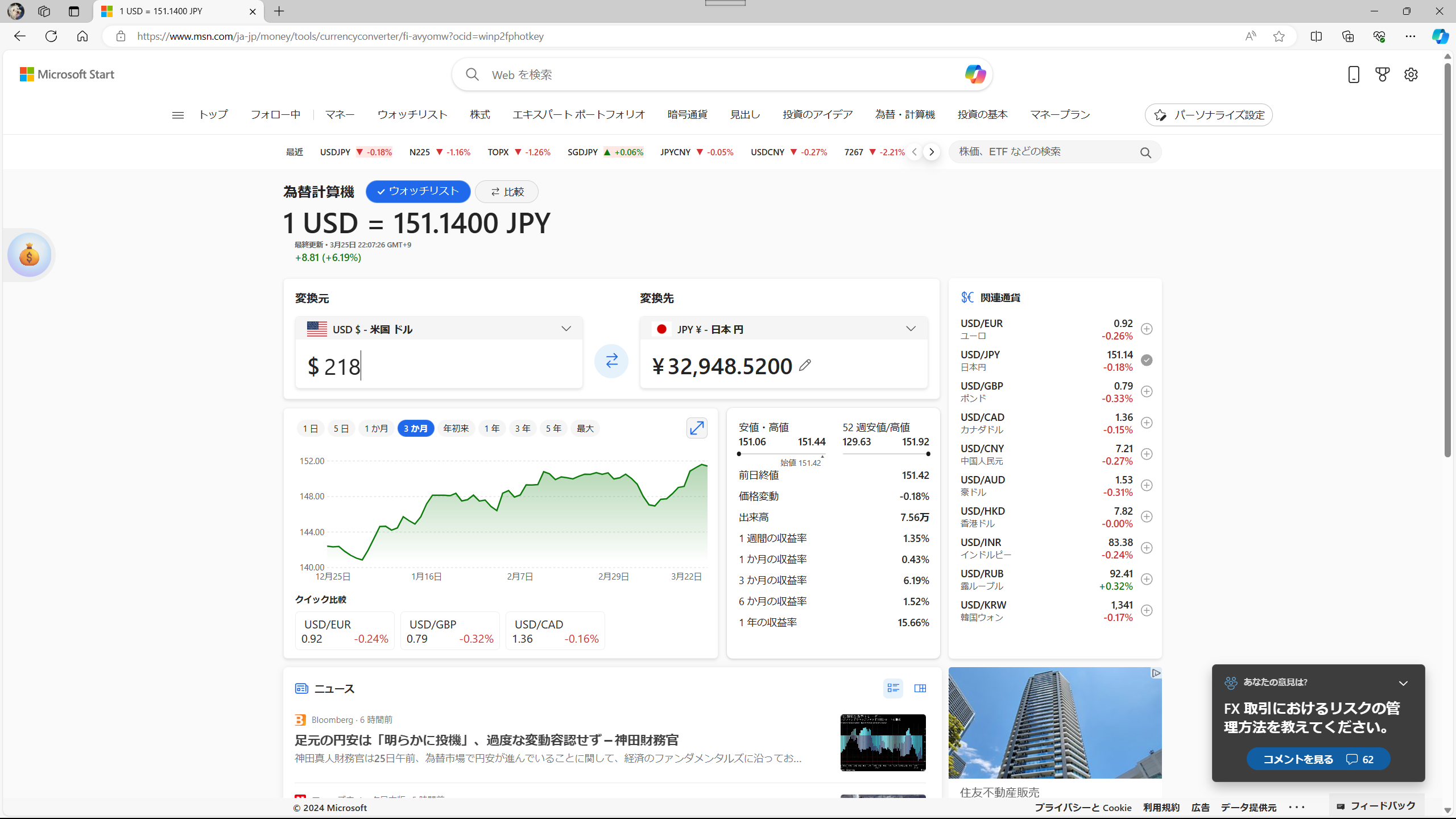Go back to the previous browser page
Image resolution: width=1456 pixels, height=819 pixels.
(x=20, y=36)
